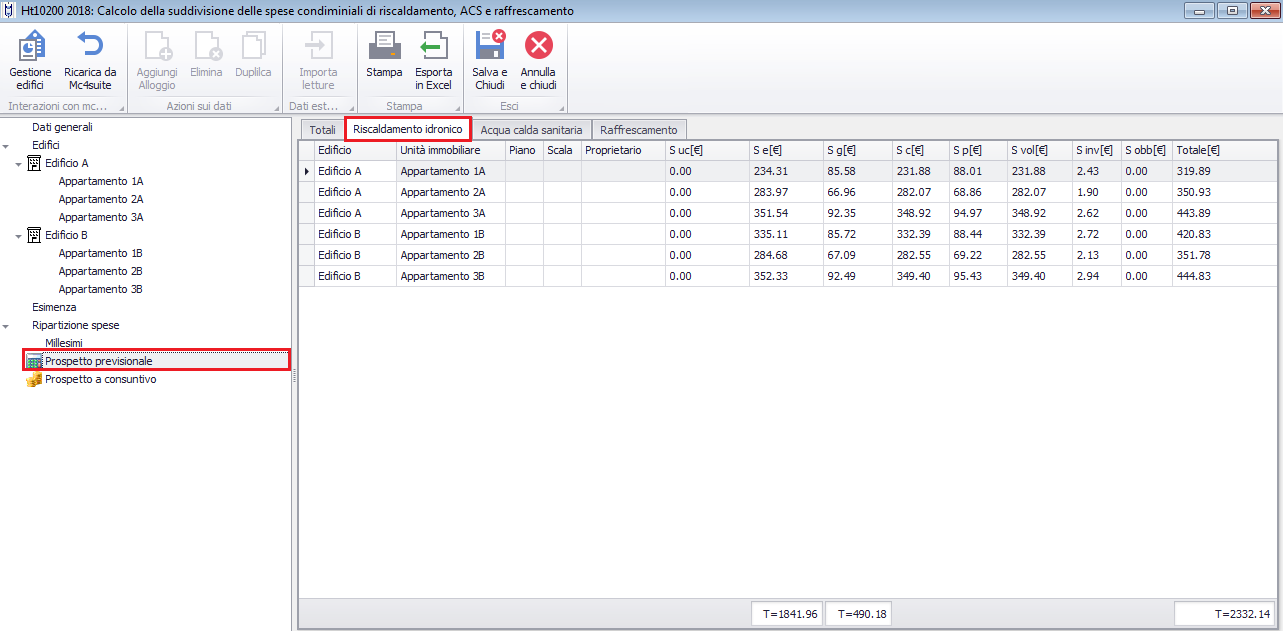Click the Stampa printer icon
Image resolution: width=1283 pixels, height=631 pixels.
(384, 47)
